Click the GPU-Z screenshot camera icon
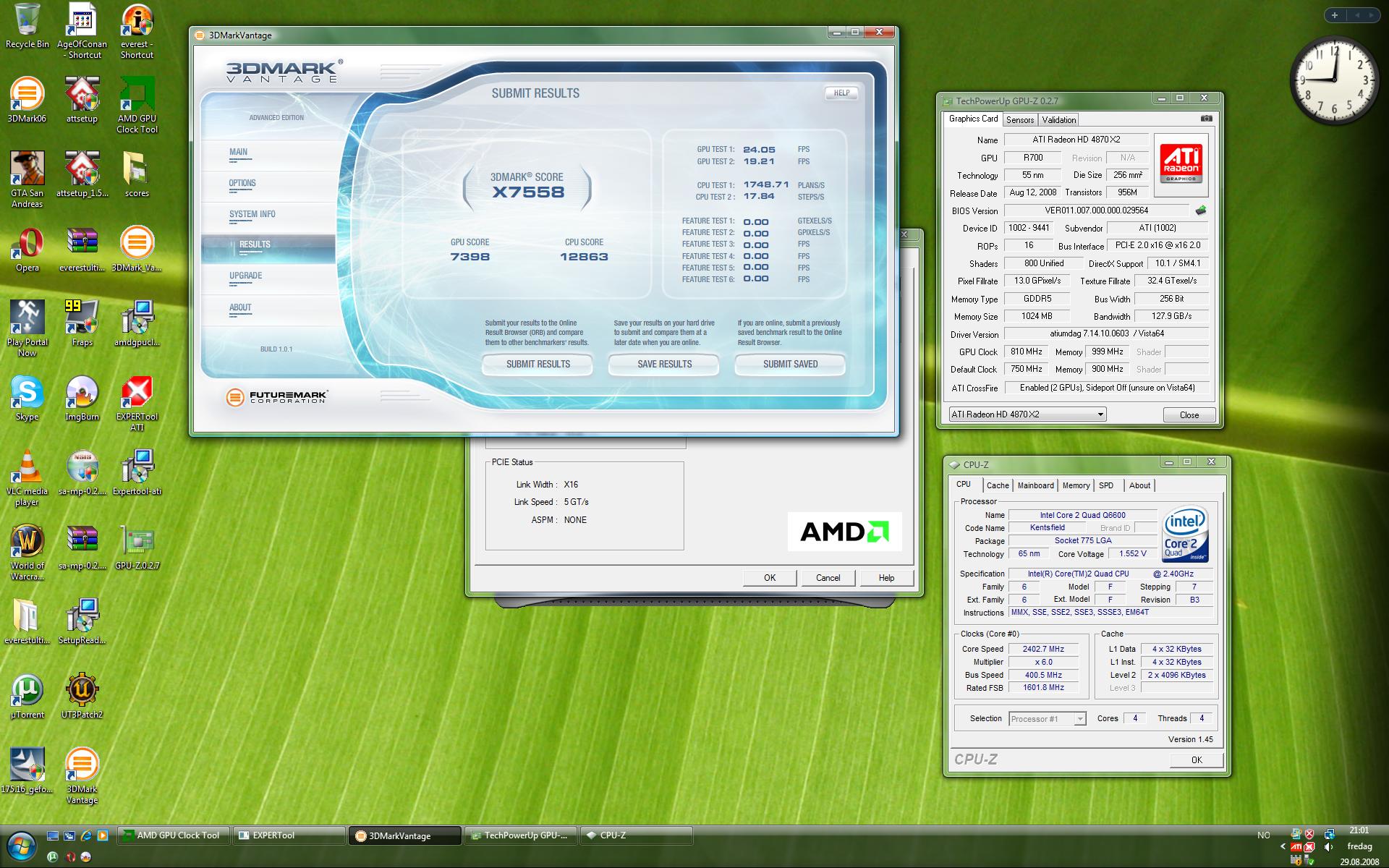Viewport: 1389px width, 868px height. click(x=1206, y=119)
